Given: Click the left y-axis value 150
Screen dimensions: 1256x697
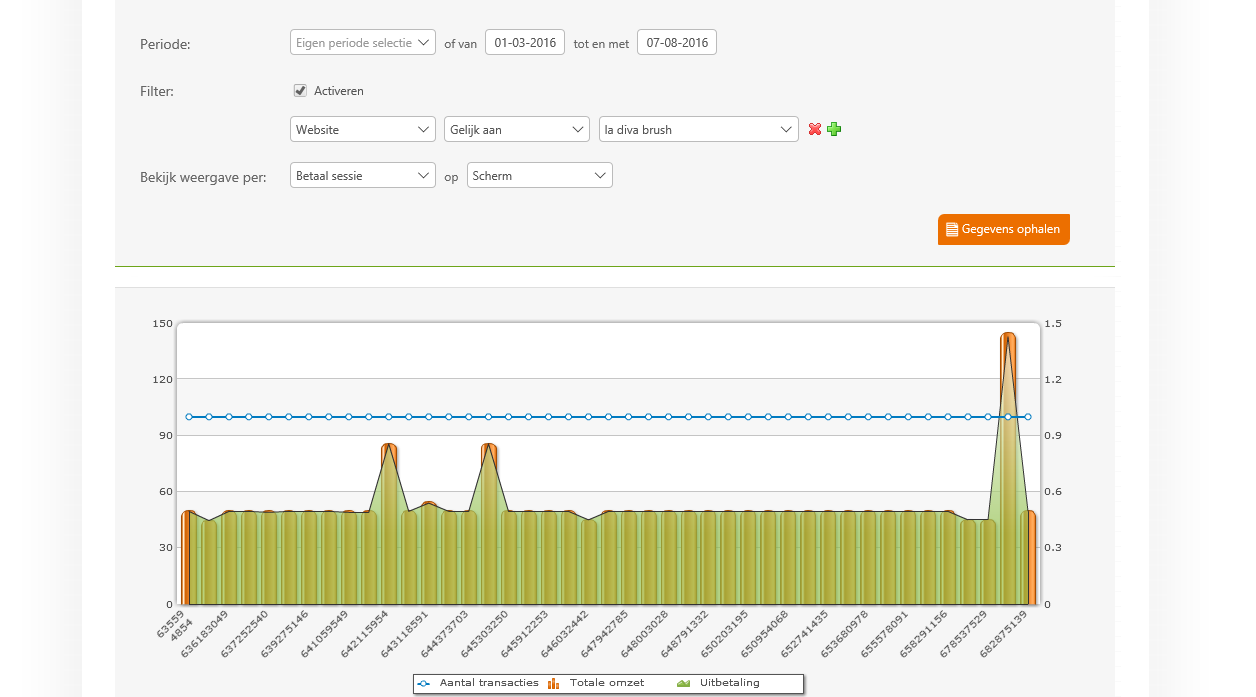Looking at the screenshot, I should tap(162, 324).
